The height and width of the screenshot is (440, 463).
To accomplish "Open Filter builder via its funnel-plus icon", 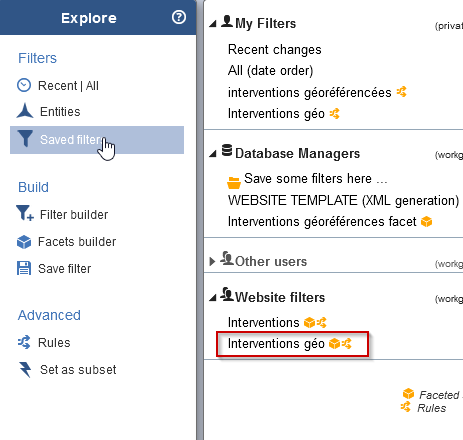I will click(25, 213).
